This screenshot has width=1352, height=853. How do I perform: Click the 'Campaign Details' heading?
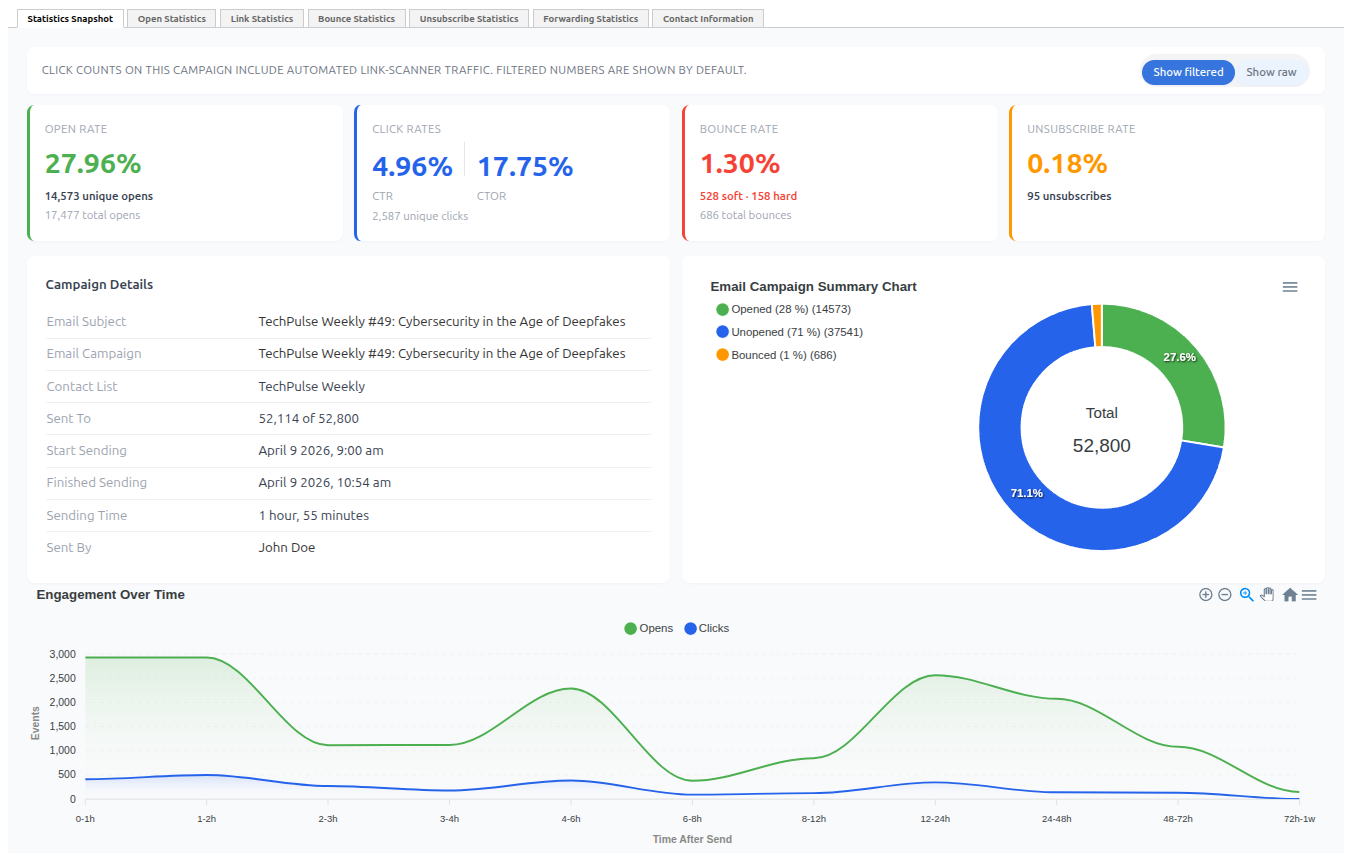(100, 284)
